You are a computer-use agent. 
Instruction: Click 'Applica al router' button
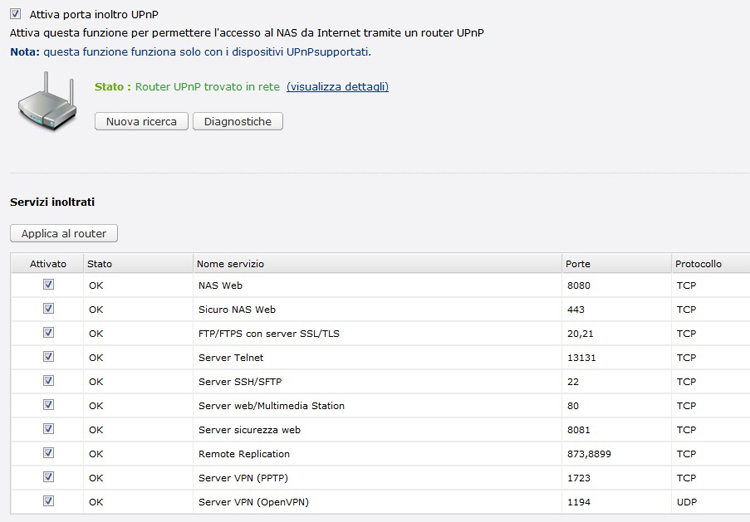coord(64,233)
